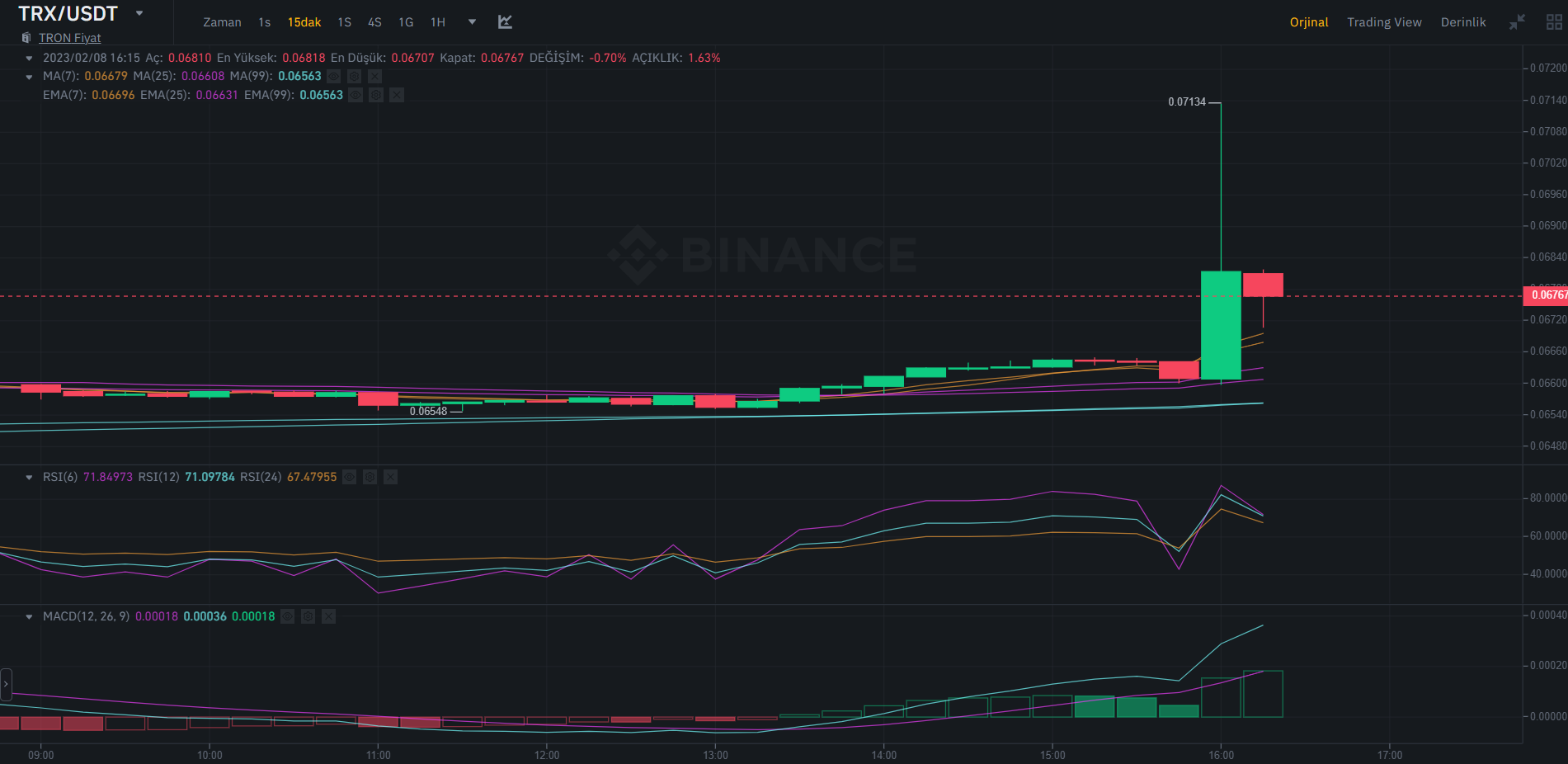Expand more time intervals dropdown arrow

point(472,22)
